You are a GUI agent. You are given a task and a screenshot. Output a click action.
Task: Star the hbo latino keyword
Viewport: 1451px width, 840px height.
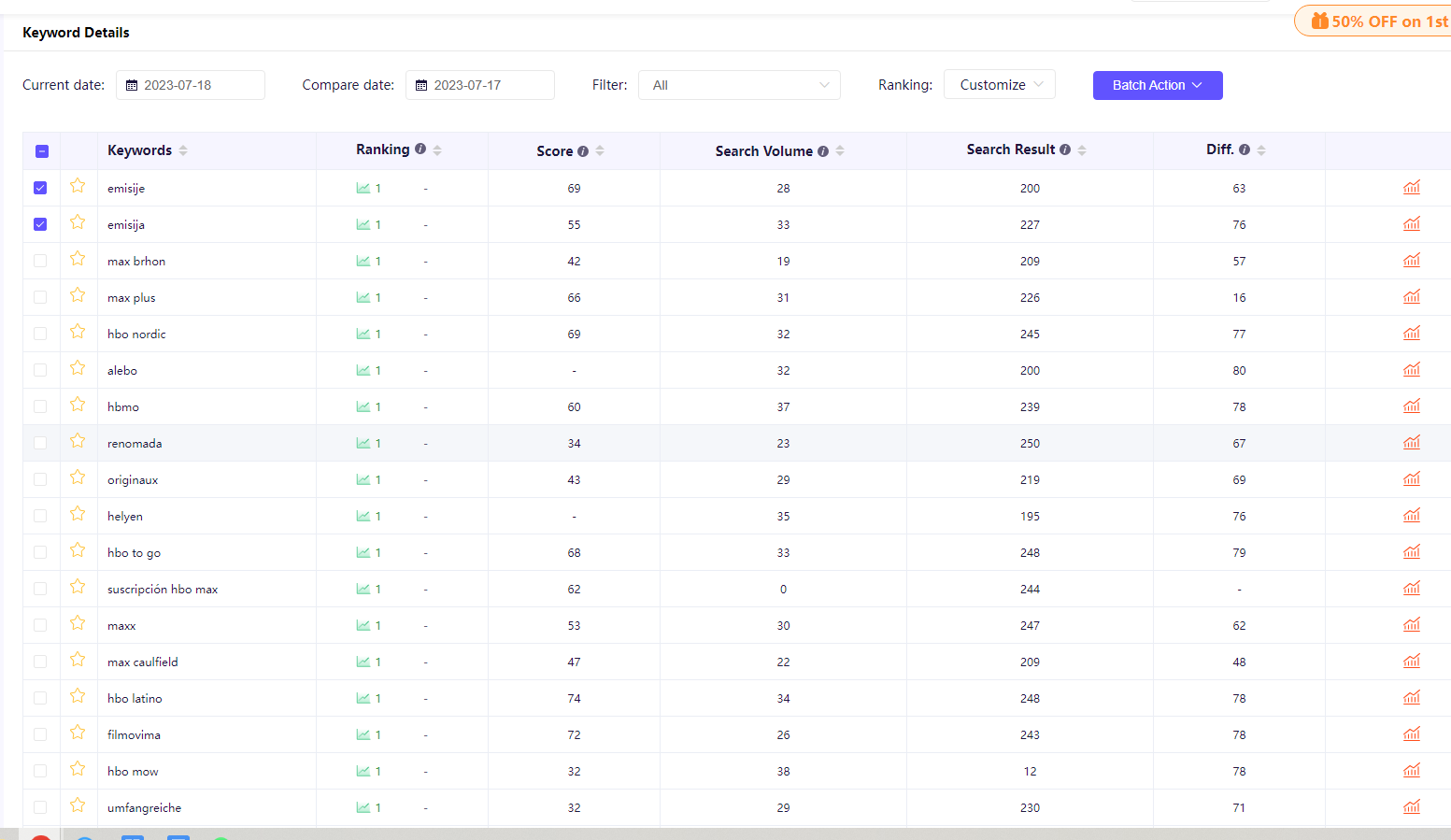[x=78, y=696]
